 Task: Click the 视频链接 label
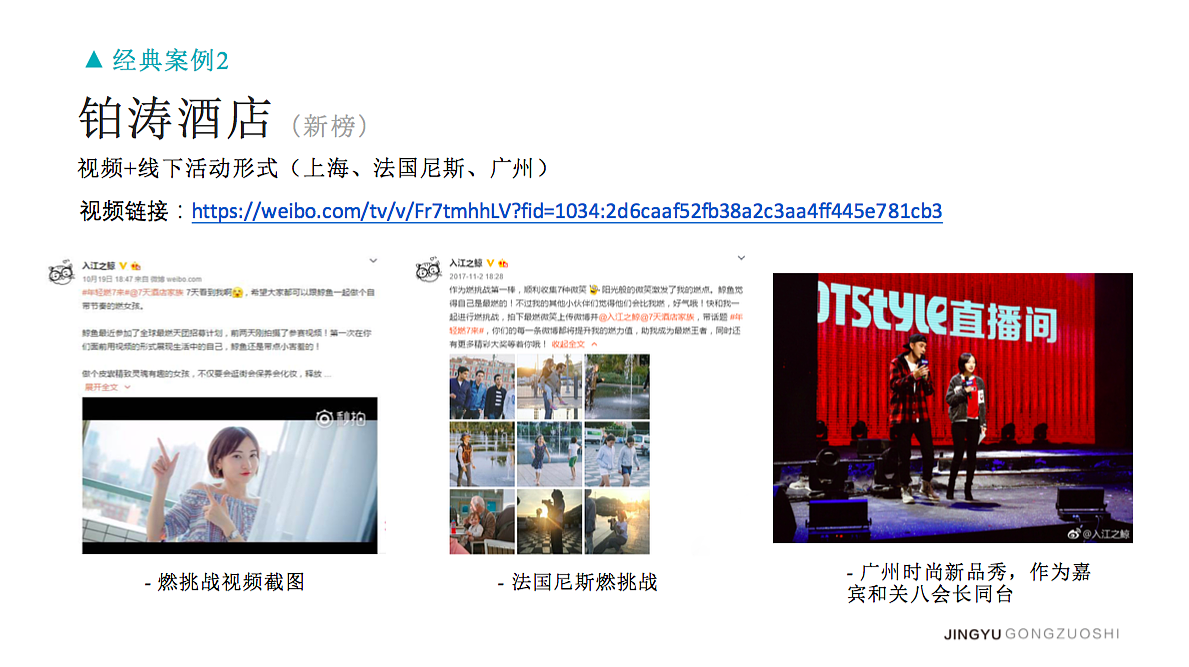[x=124, y=211]
